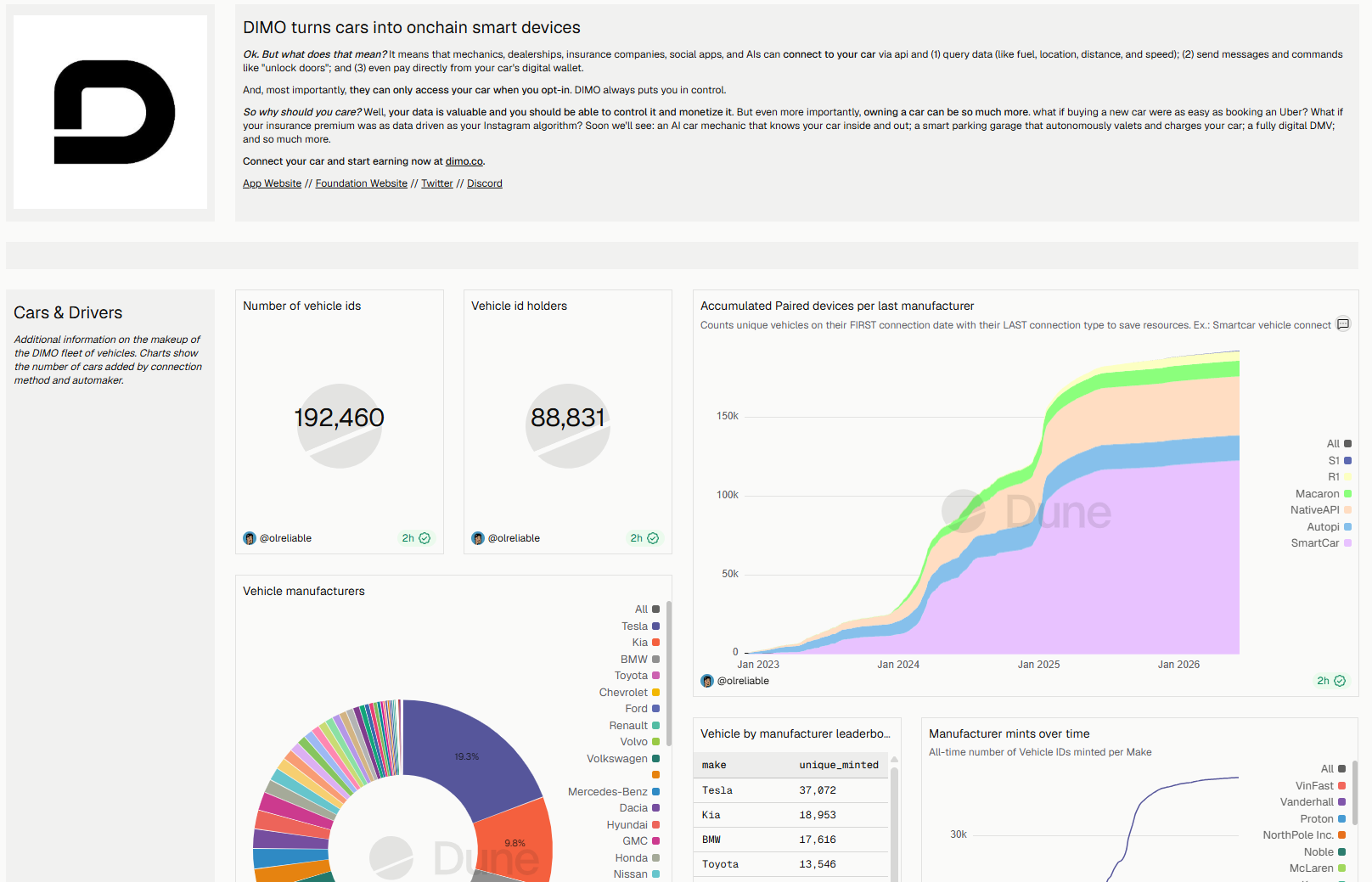Click the @olreliable author link under Number of vehicle ids

[x=285, y=538]
